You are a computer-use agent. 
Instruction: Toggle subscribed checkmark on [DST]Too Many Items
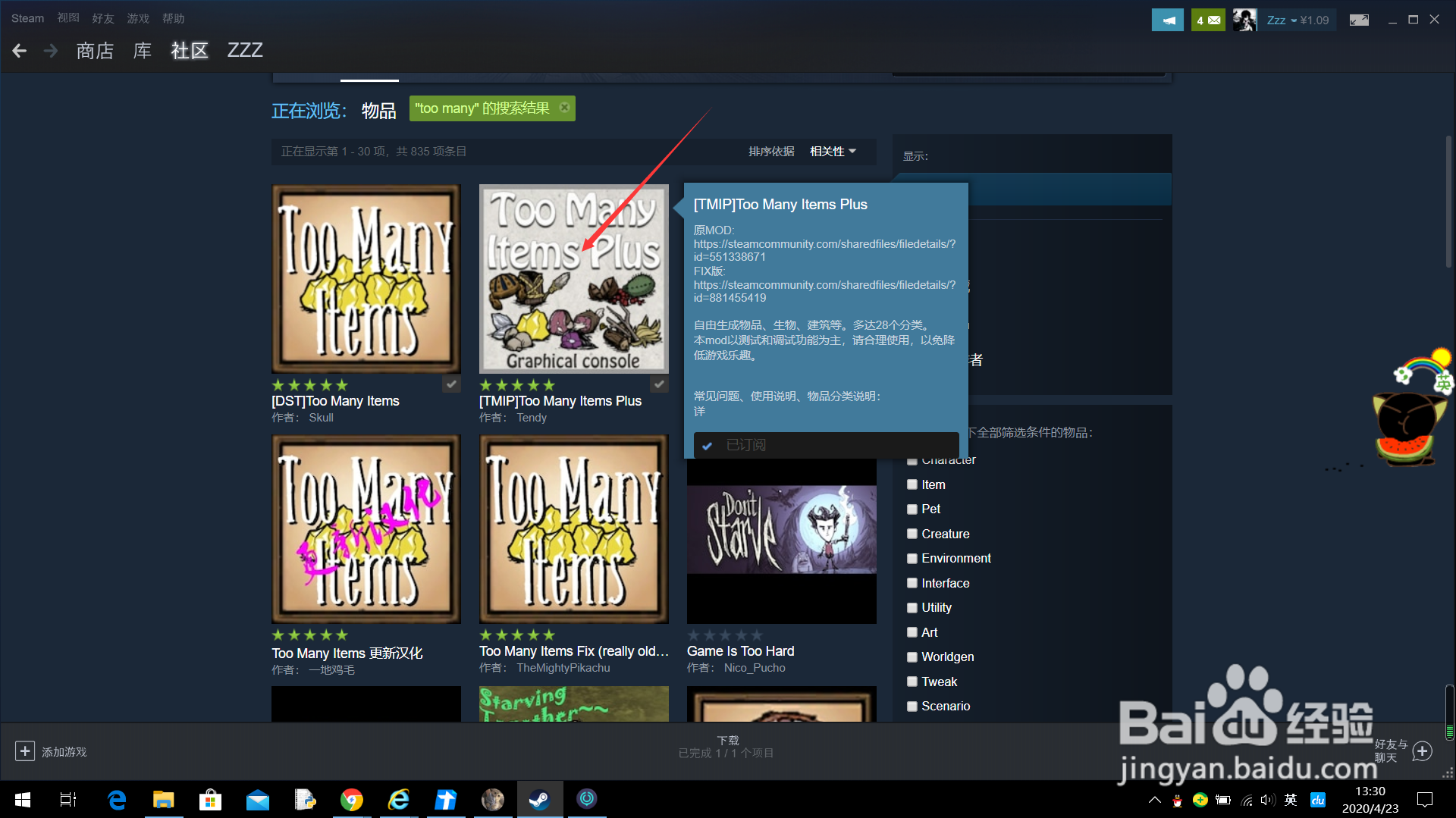pos(451,384)
